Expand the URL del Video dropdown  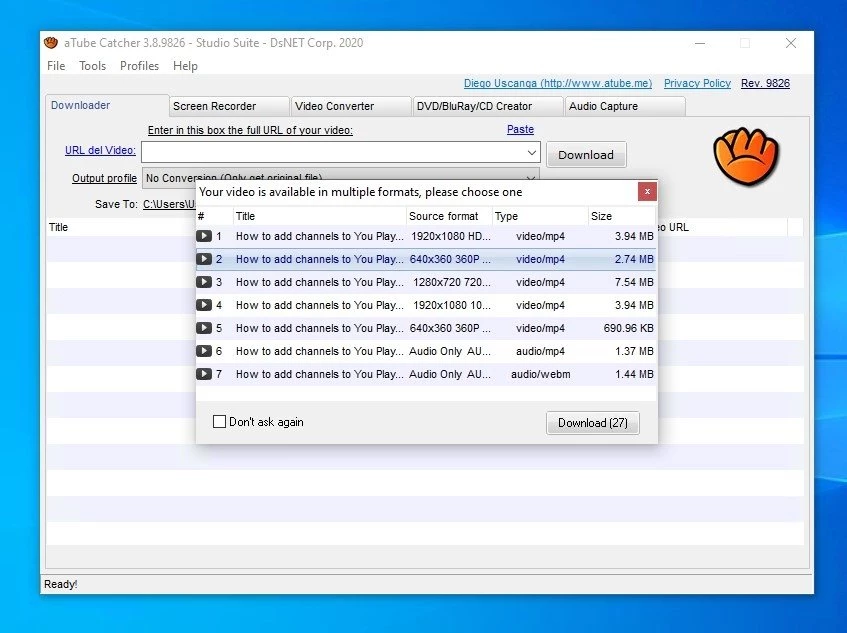531,154
